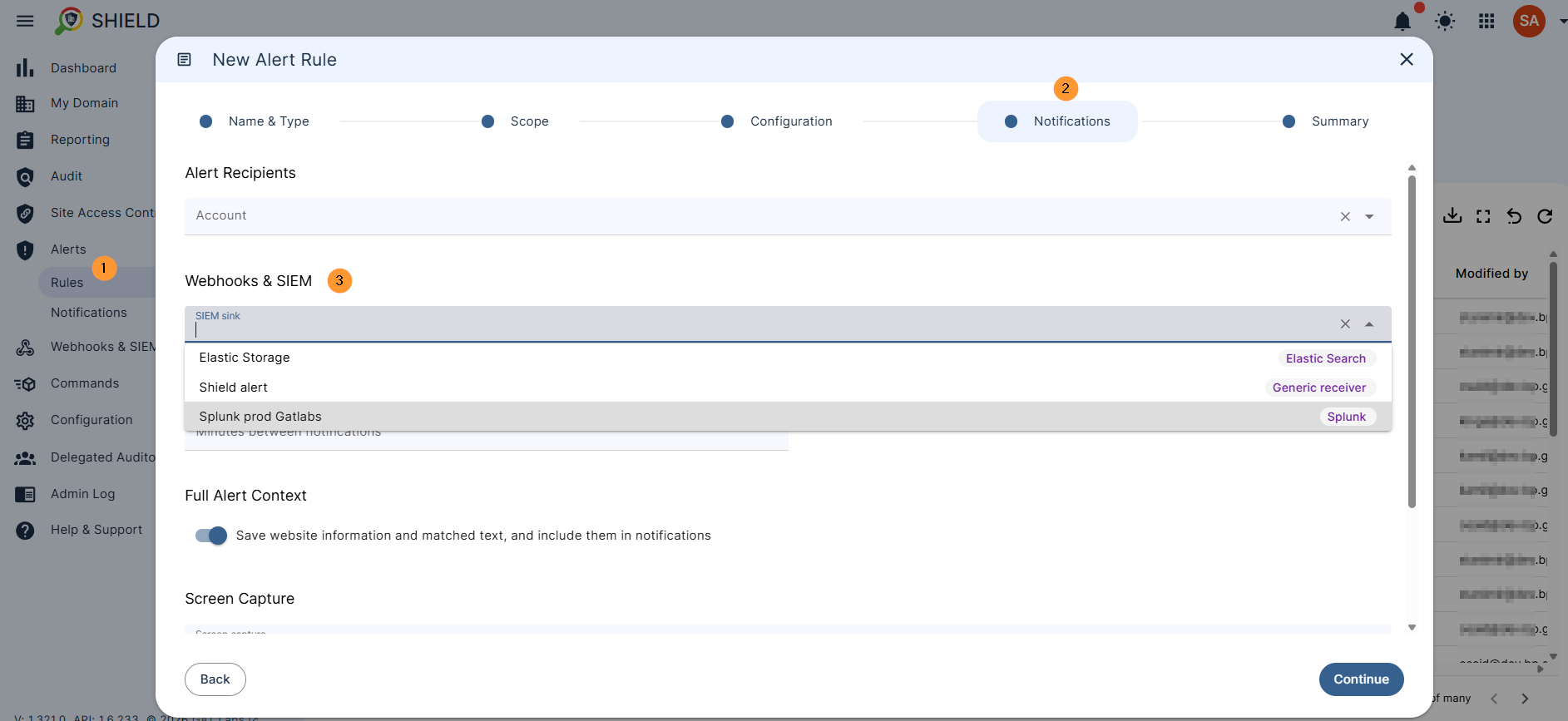Toggle Save website information switch
Image resolution: width=1568 pixels, height=721 pixels.
pyautogui.click(x=211, y=536)
